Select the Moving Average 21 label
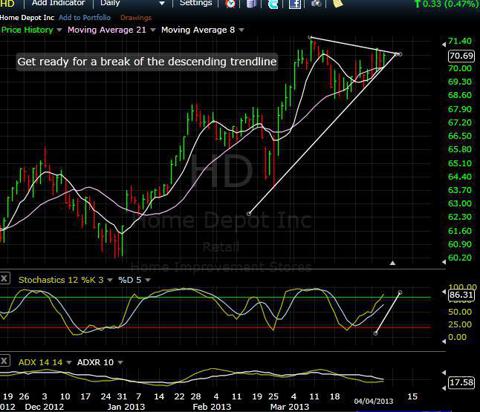 [x=107, y=30]
